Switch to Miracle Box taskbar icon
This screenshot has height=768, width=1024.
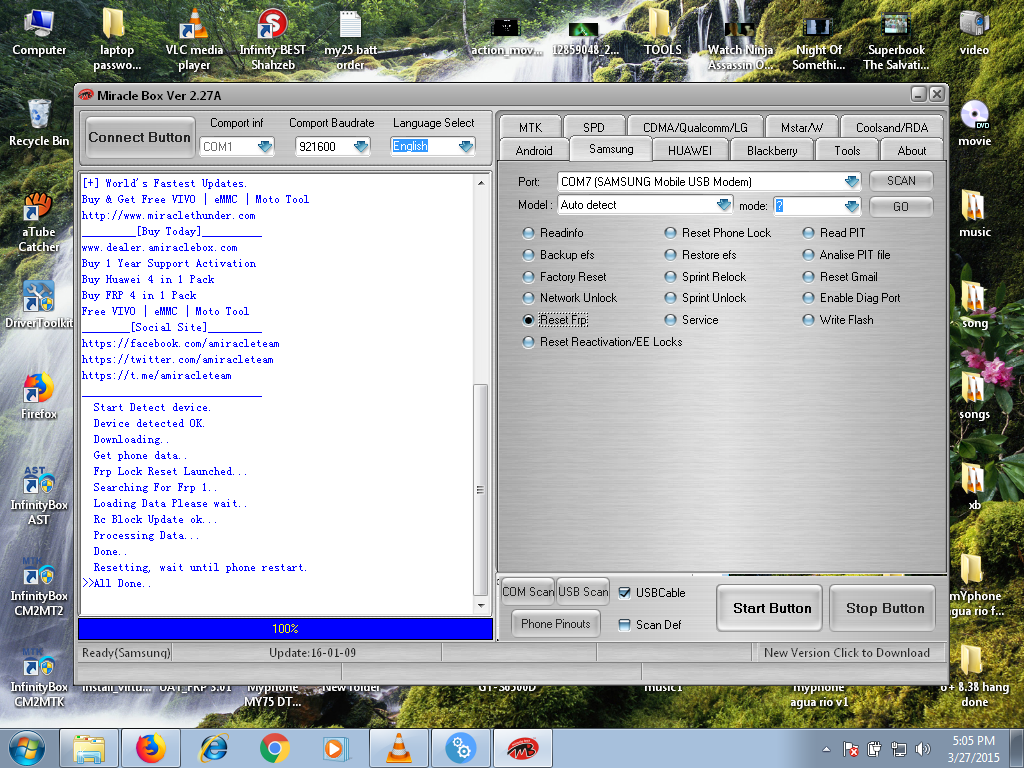coord(522,748)
